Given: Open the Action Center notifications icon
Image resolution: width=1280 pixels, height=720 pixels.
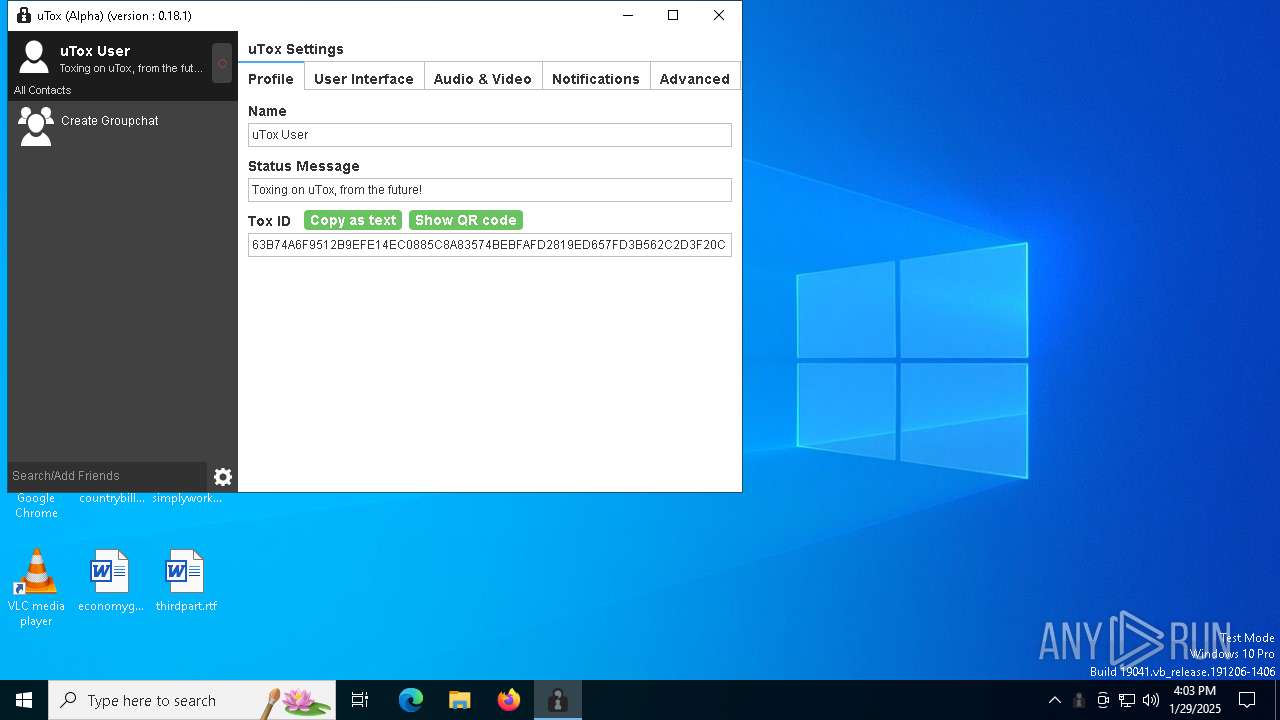Looking at the screenshot, I should [x=1247, y=700].
